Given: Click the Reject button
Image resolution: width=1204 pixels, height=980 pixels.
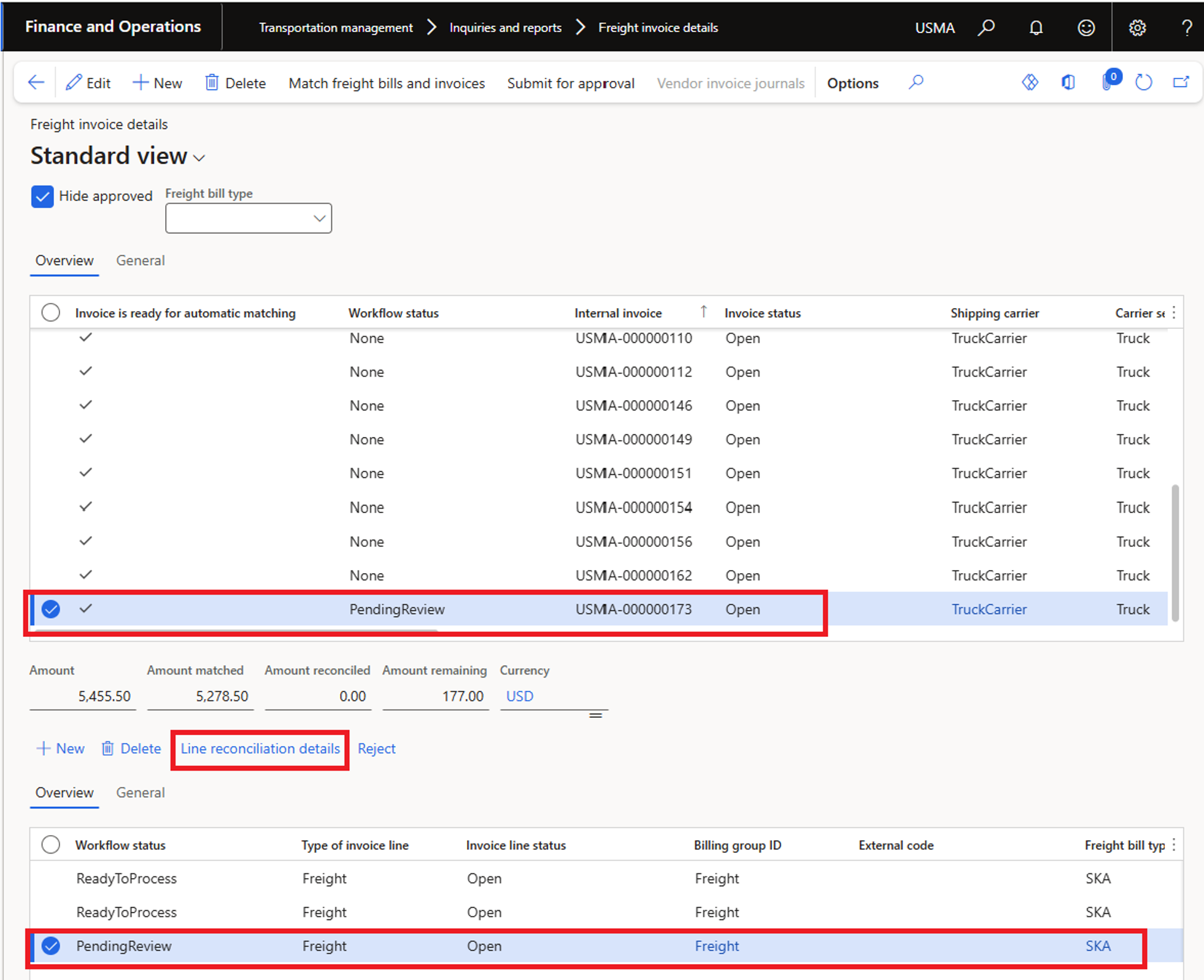Looking at the screenshot, I should [x=376, y=749].
